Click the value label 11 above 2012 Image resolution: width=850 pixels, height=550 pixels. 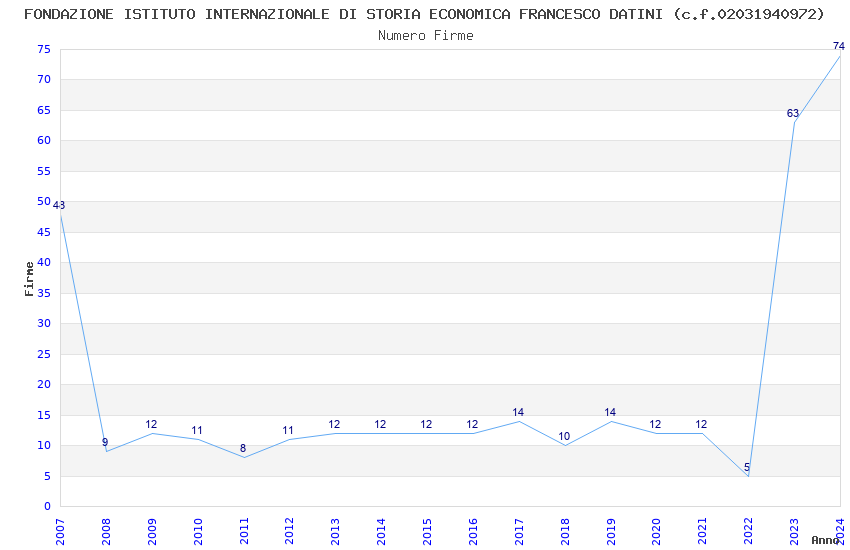pyautogui.click(x=288, y=431)
